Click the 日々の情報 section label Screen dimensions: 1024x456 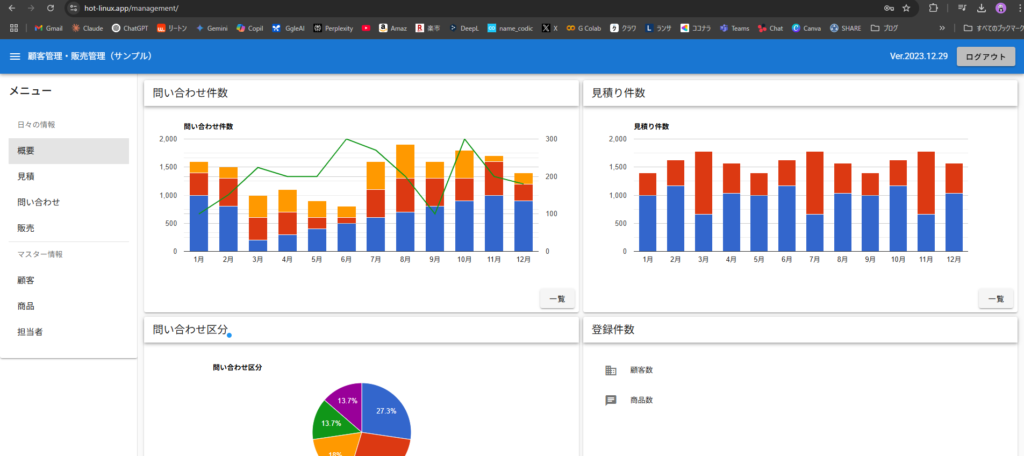click(x=37, y=124)
